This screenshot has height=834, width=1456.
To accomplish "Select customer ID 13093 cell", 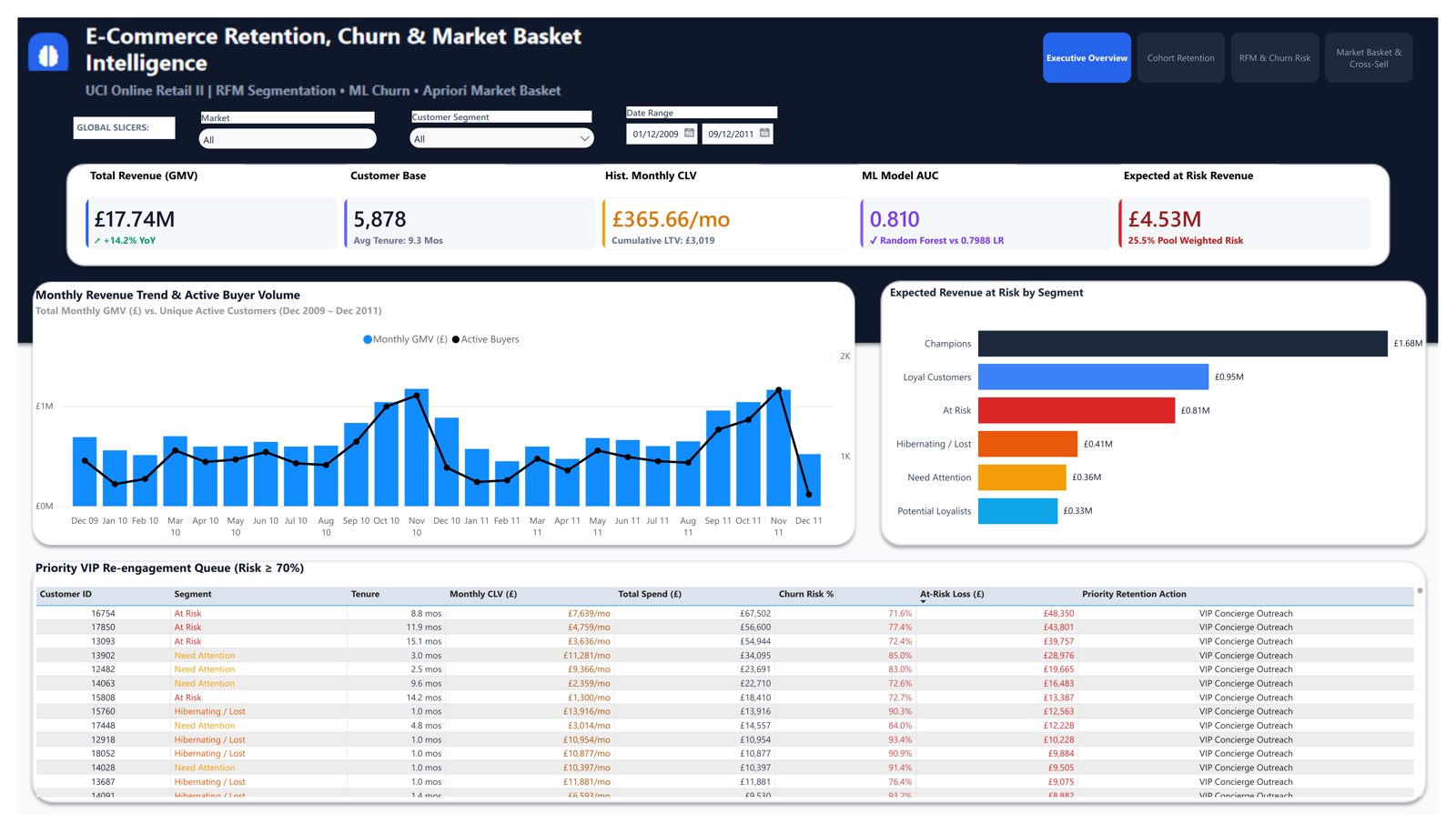I will pyautogui.click(x=103, y=641).
